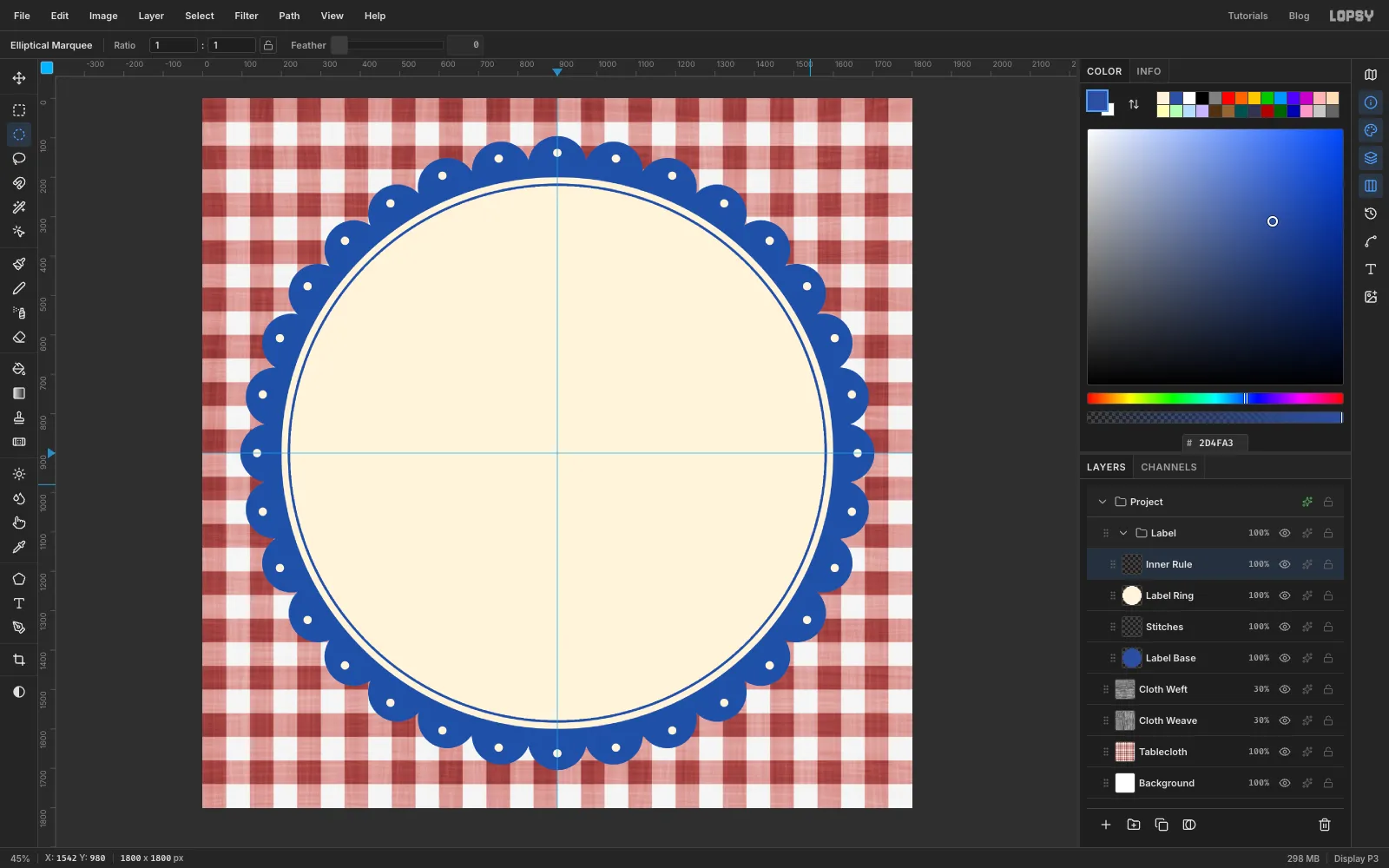Image resolution: width=1389 pixels, height=868 pixels.
Task: Lock the Cloth Weft layer
Action: (1328, 689)
